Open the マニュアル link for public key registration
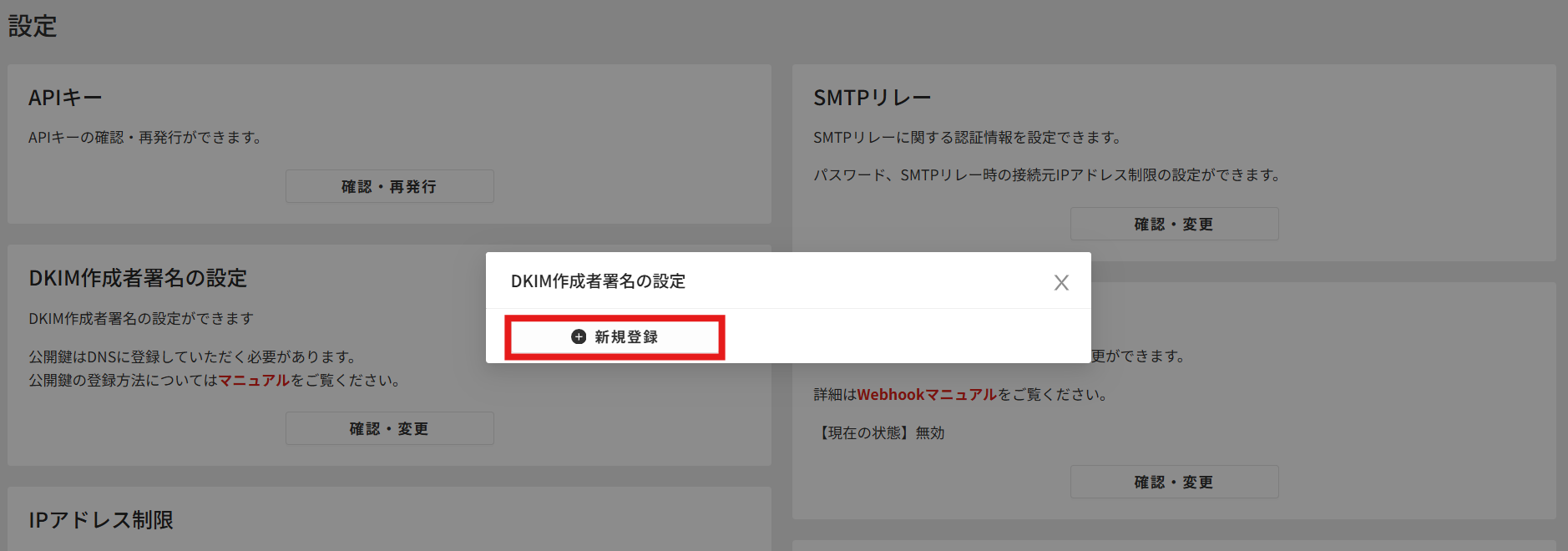1568x551 pixels. [254, 381]
